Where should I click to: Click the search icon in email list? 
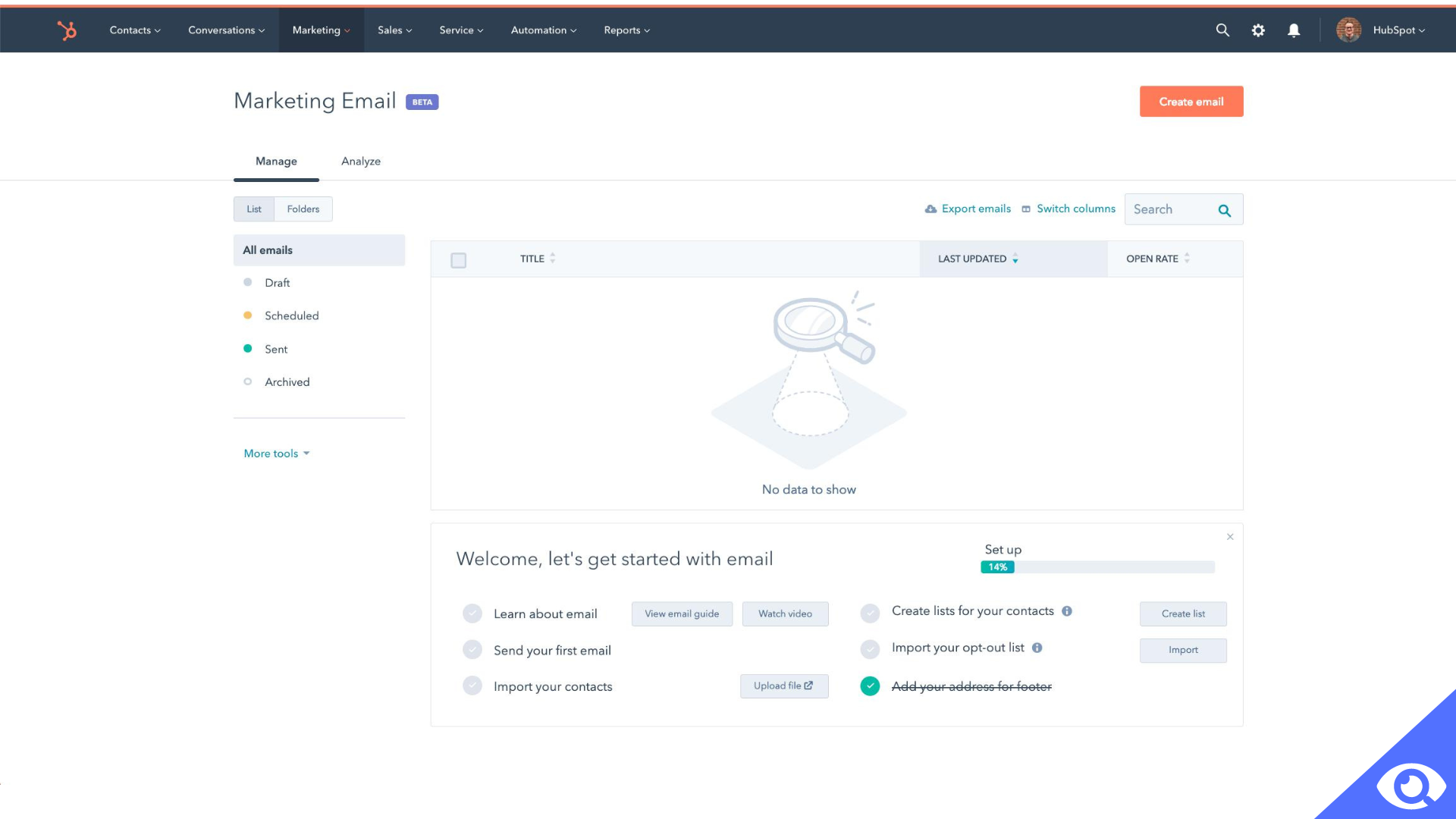point(1225,210)
